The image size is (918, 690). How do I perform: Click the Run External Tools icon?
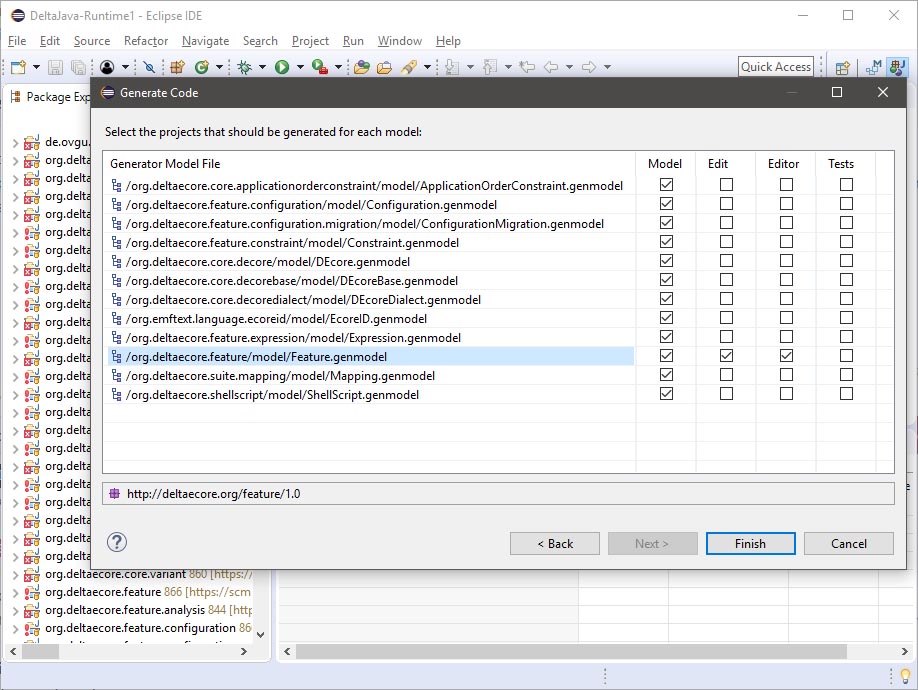point(320,67)
